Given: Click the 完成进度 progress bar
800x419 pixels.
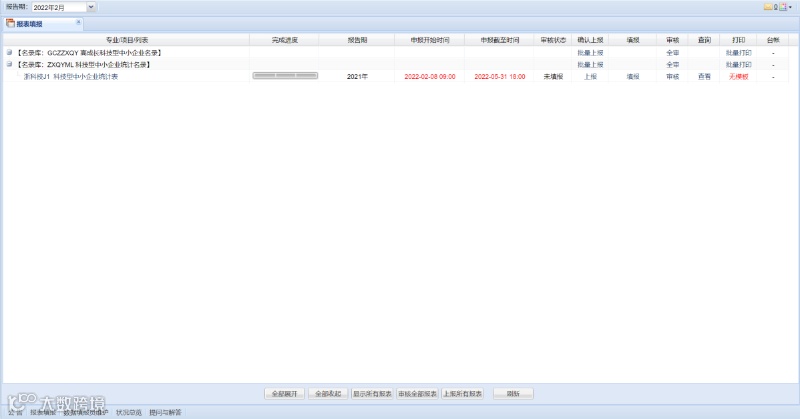Looking at the screenshot, I should (x=285, y=76).
